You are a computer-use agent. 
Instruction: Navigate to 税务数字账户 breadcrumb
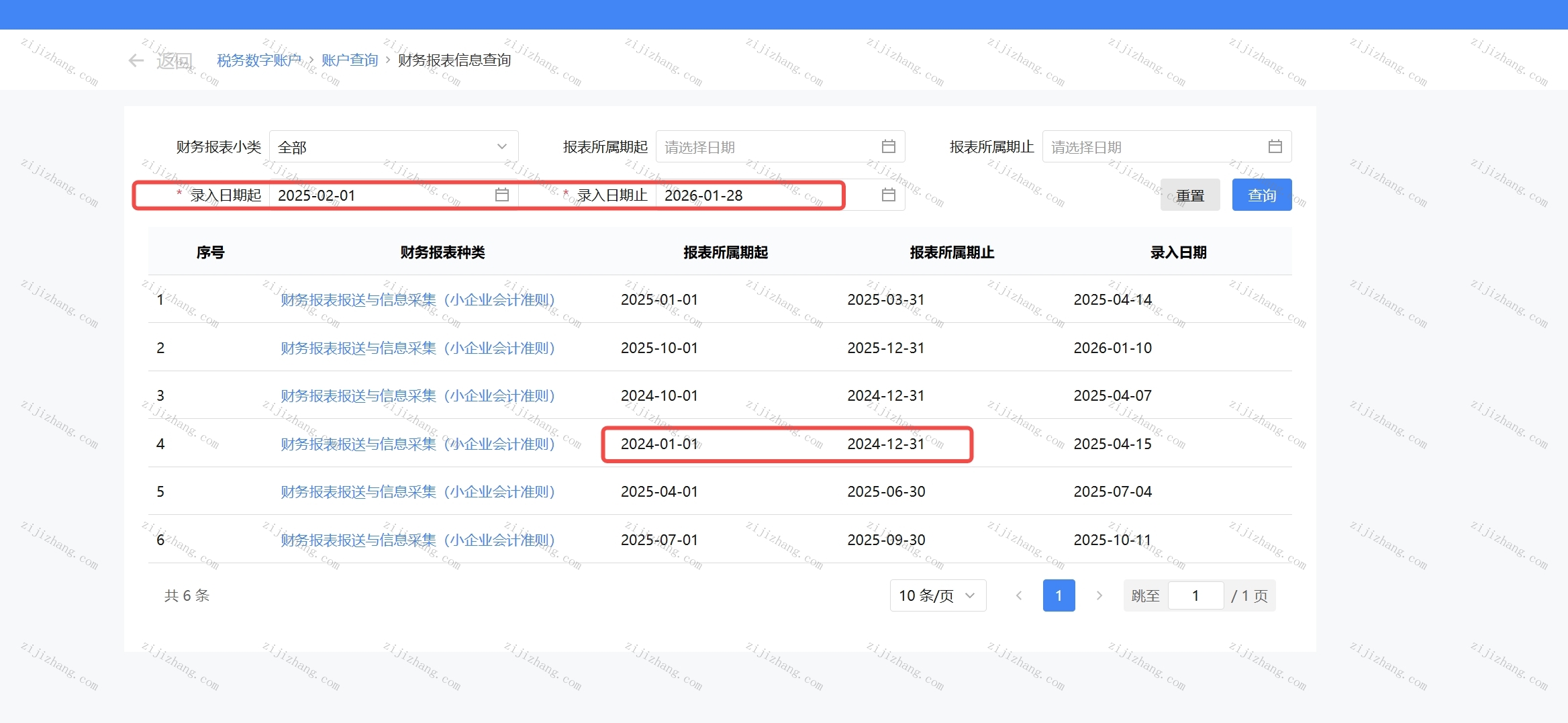click(259, 60)
